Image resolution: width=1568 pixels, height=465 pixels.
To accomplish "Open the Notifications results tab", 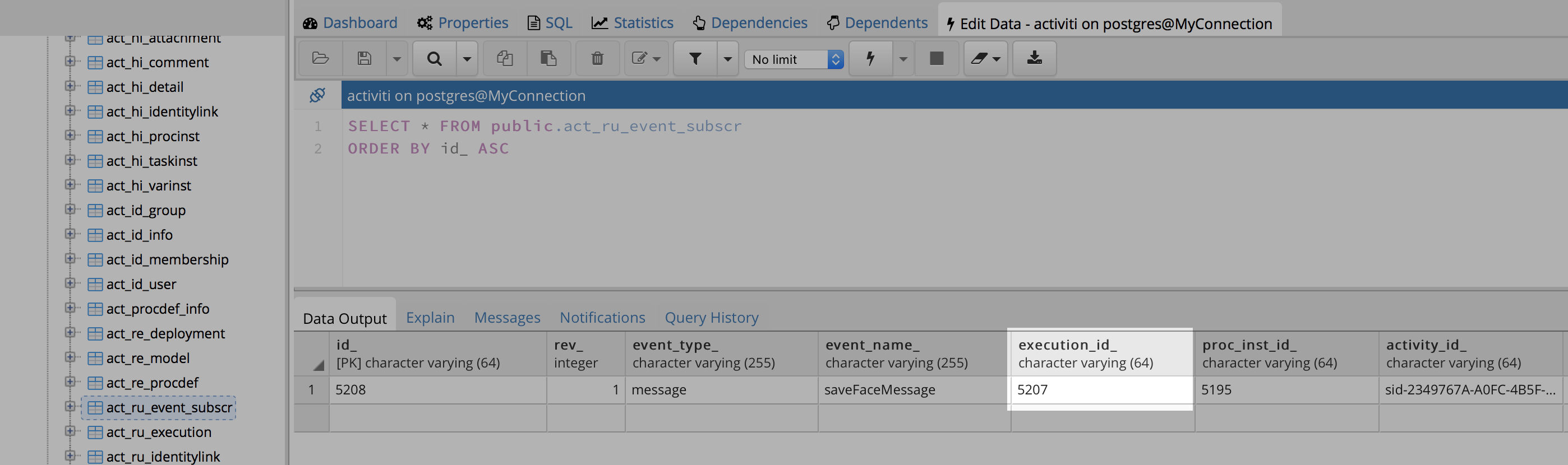I will 602,317.
